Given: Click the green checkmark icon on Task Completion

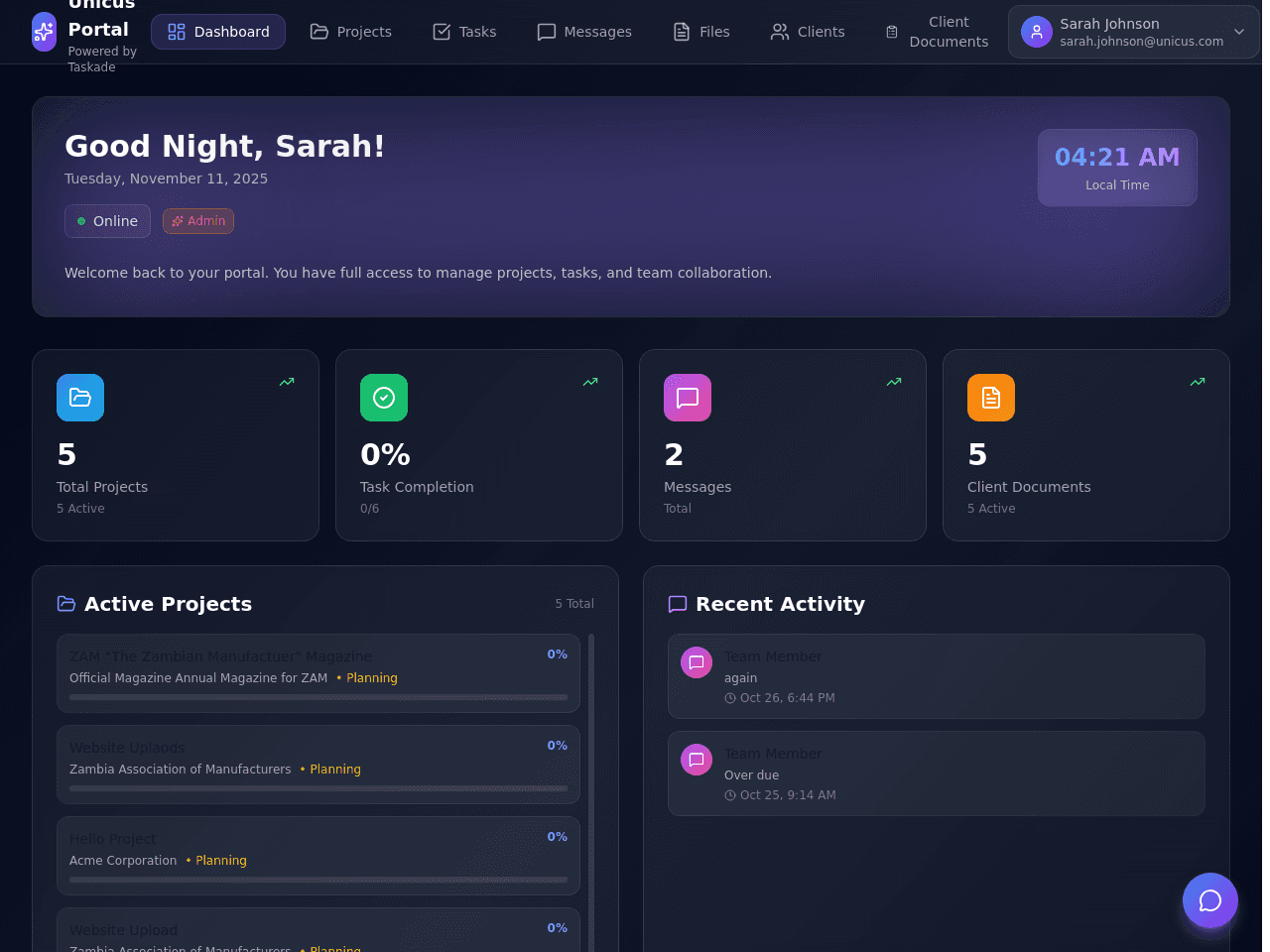Looking at the screenshot, I should tap(384, 398).
